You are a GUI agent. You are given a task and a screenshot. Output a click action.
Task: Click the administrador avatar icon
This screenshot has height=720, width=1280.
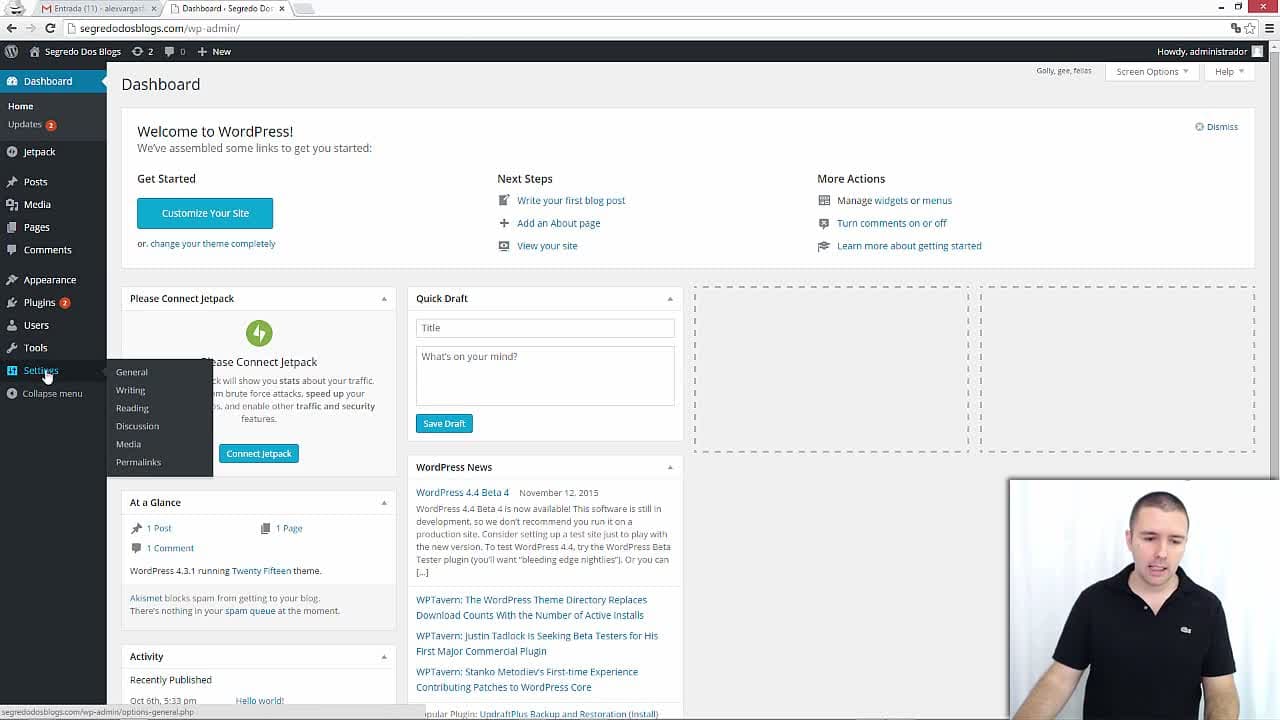pos(1258,51)
